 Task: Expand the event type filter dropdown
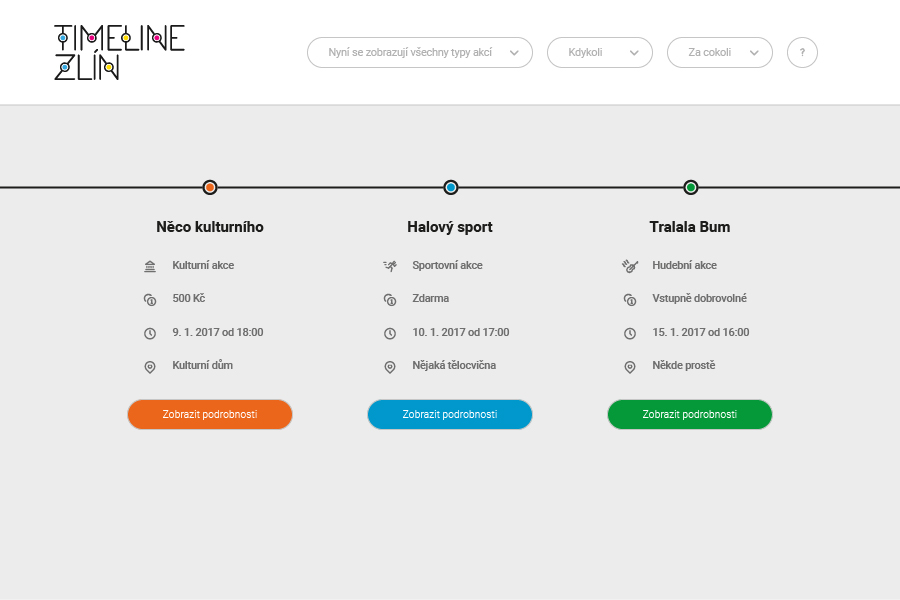(x=419, y=53)
